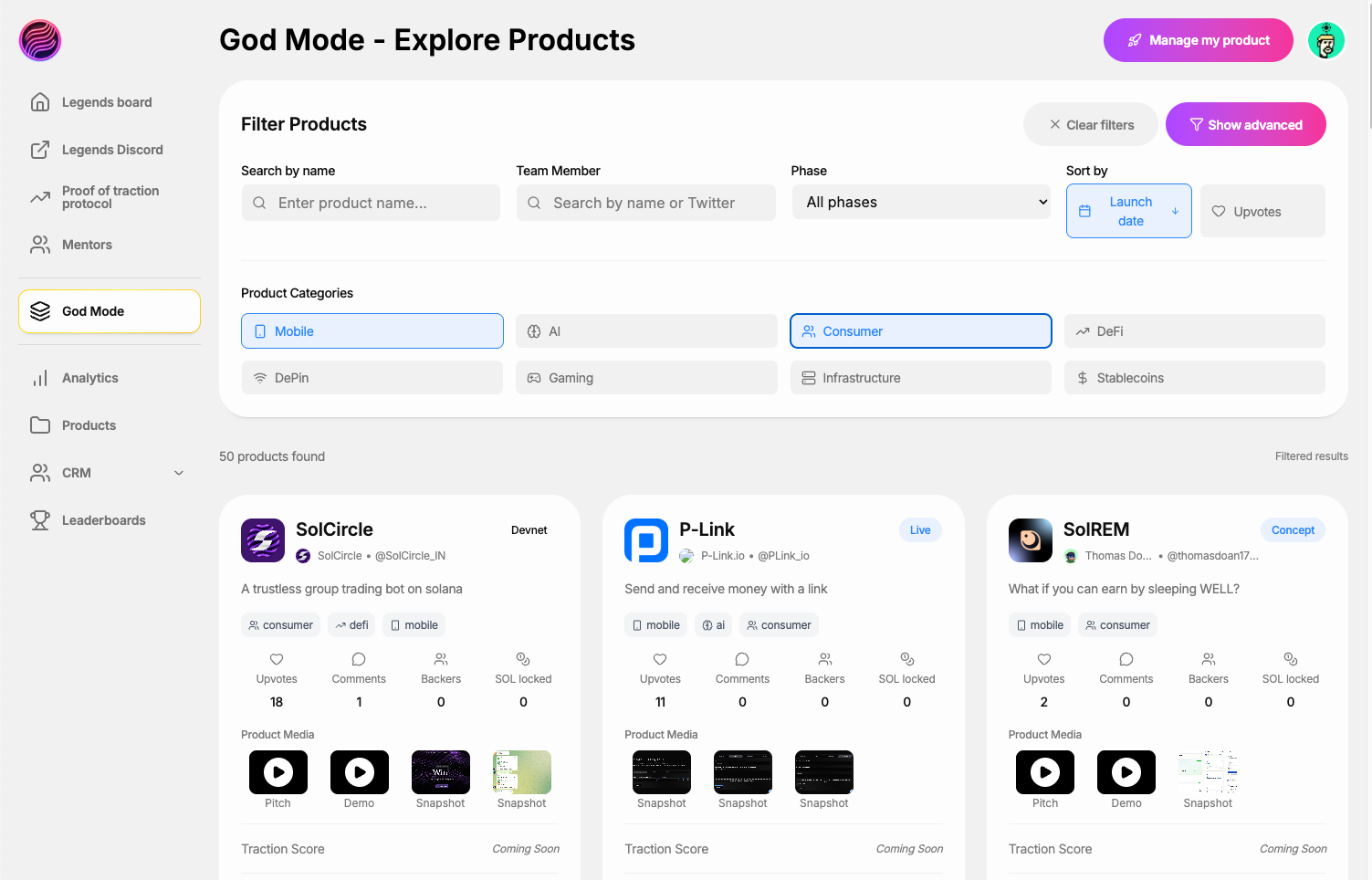
Task: Click the Legends Discord external-link icon
Action: pyautogui.click(x=40, y=149)
